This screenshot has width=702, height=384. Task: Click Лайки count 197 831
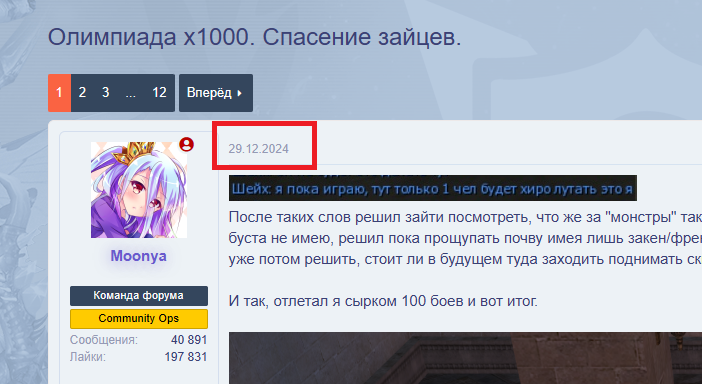pyautogui.click(x=186, y=357)
